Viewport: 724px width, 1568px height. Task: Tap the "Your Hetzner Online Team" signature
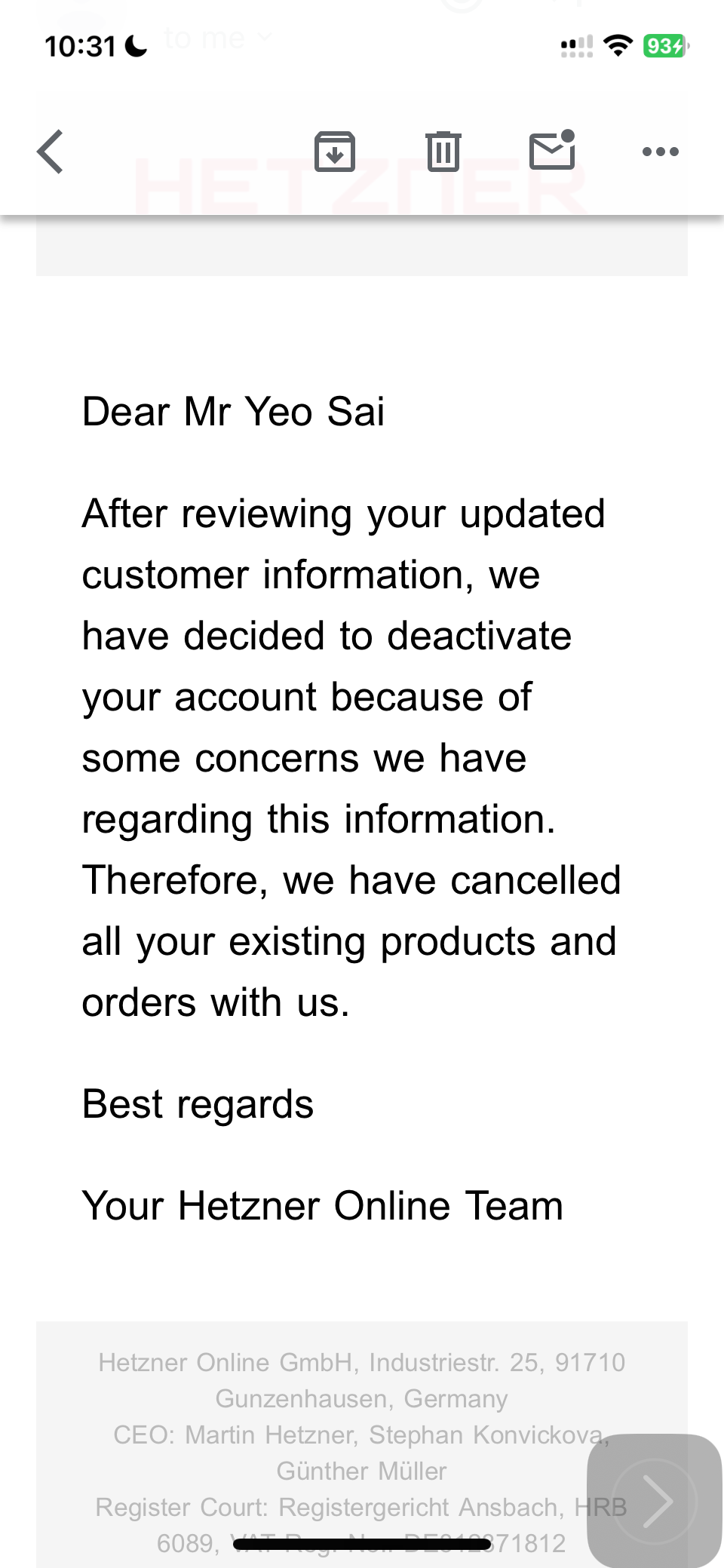323,1205
